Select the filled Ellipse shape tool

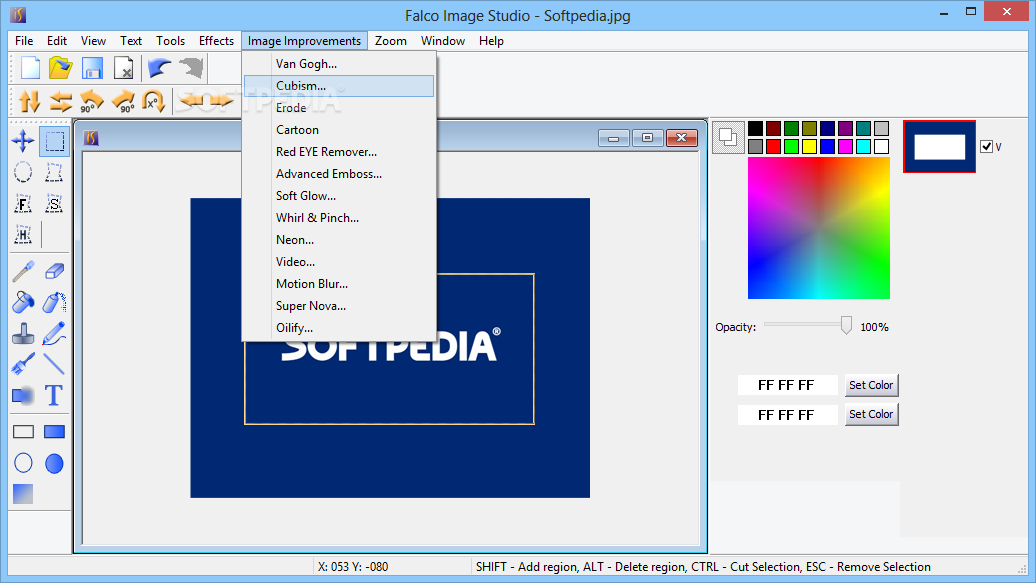point(54,463)
